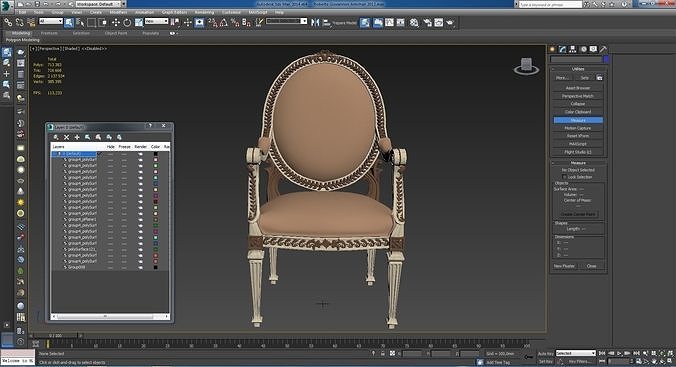The width and height of the screenshot is (676, 367).
Task: Collapse the Measure rollout header
Action: tap(578, 163)
